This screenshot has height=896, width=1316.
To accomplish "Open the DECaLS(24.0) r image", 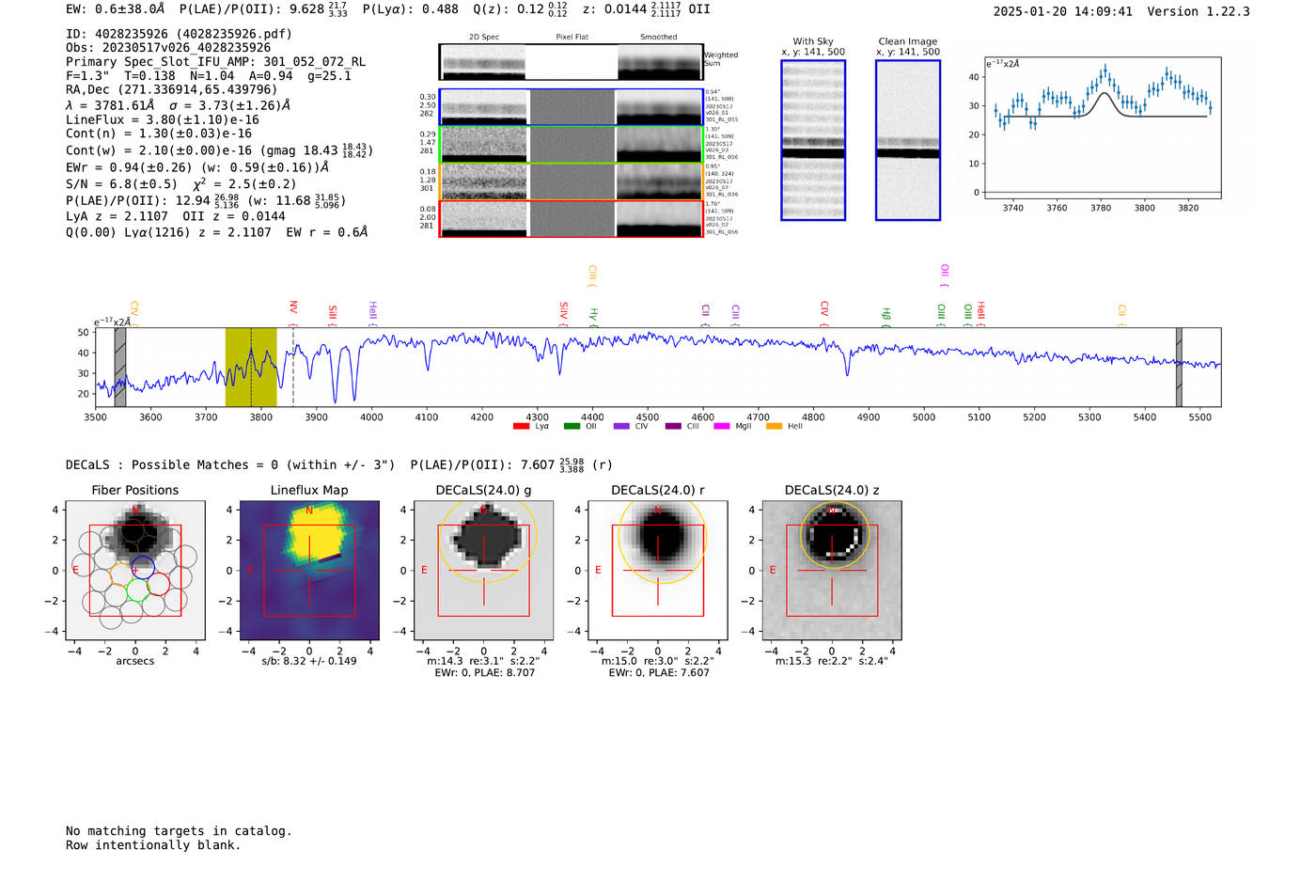I will (658, 571).
